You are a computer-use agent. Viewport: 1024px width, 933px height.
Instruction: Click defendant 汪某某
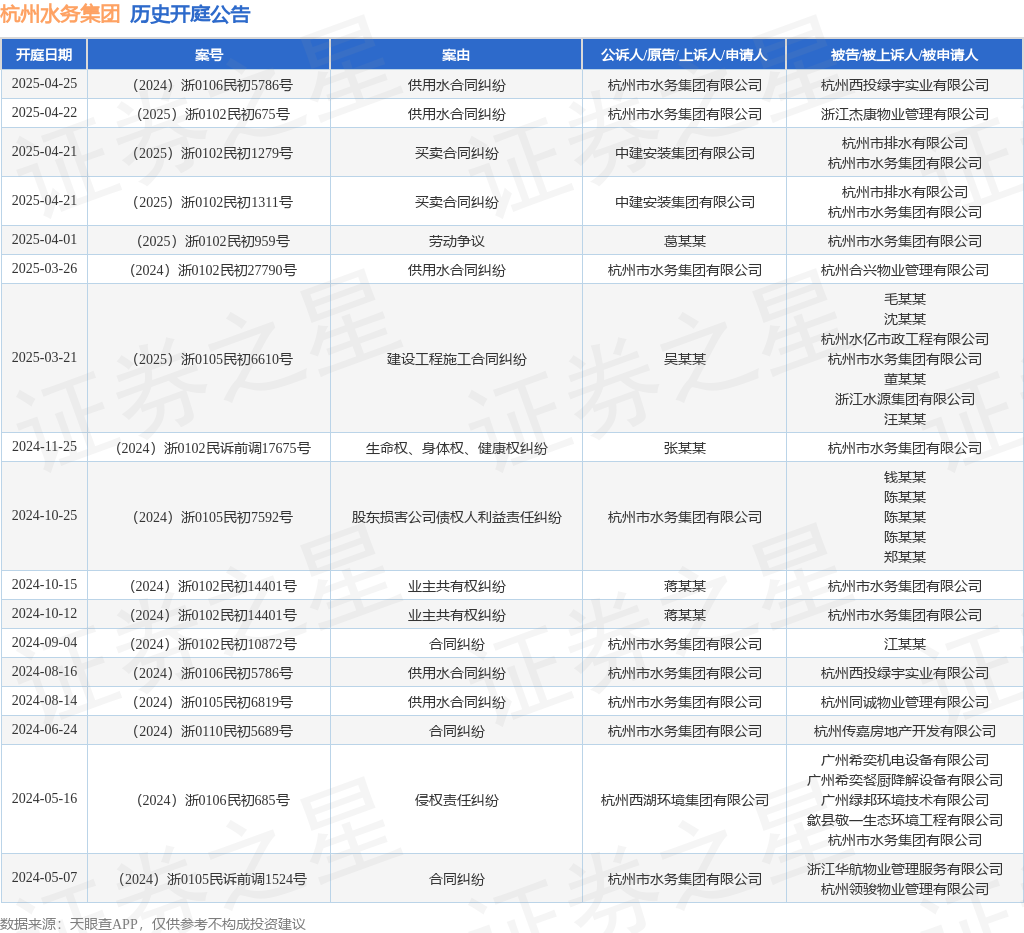[904, 419]
